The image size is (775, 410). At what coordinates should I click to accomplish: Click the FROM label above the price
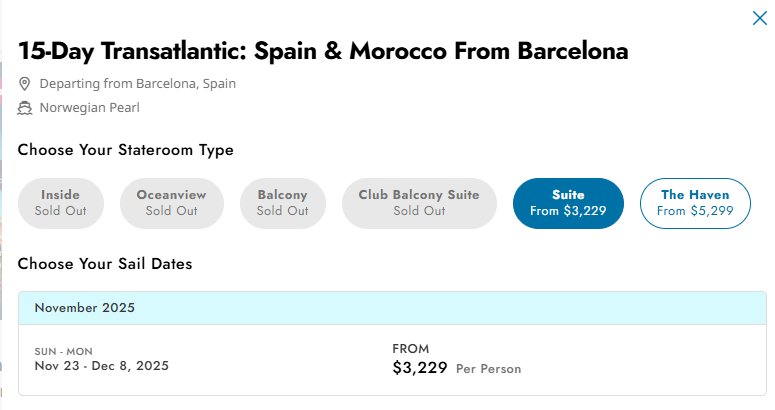[411, 349]
